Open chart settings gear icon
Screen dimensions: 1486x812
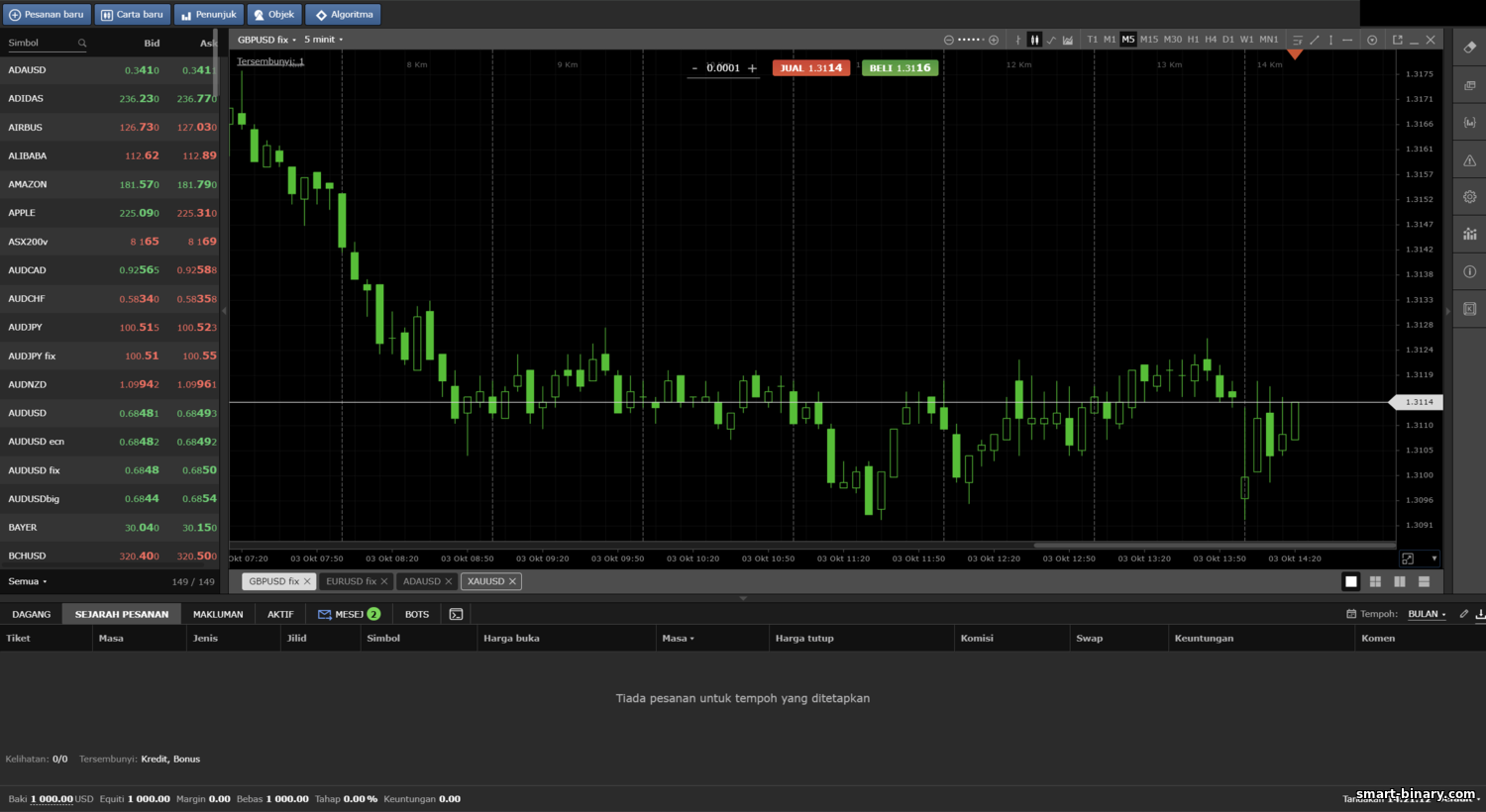click(x=1470, y=197)
